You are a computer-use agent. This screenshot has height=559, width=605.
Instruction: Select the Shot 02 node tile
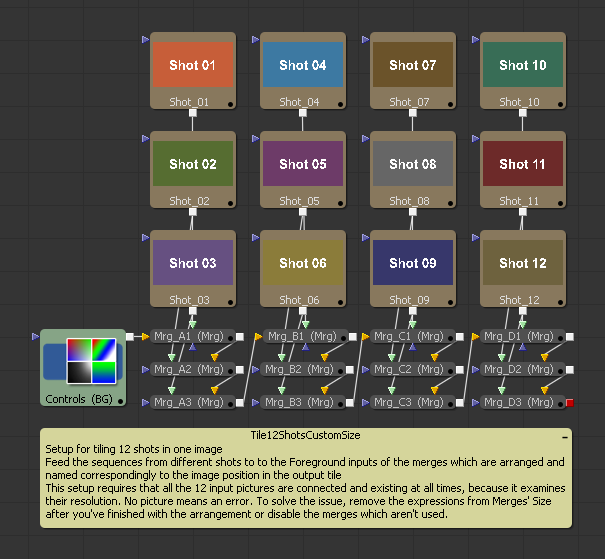coord(193,170)
